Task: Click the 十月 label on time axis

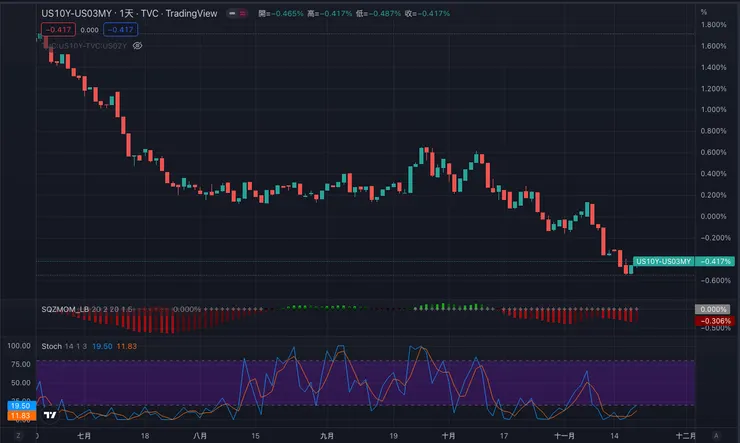Action: coord(449,436)
